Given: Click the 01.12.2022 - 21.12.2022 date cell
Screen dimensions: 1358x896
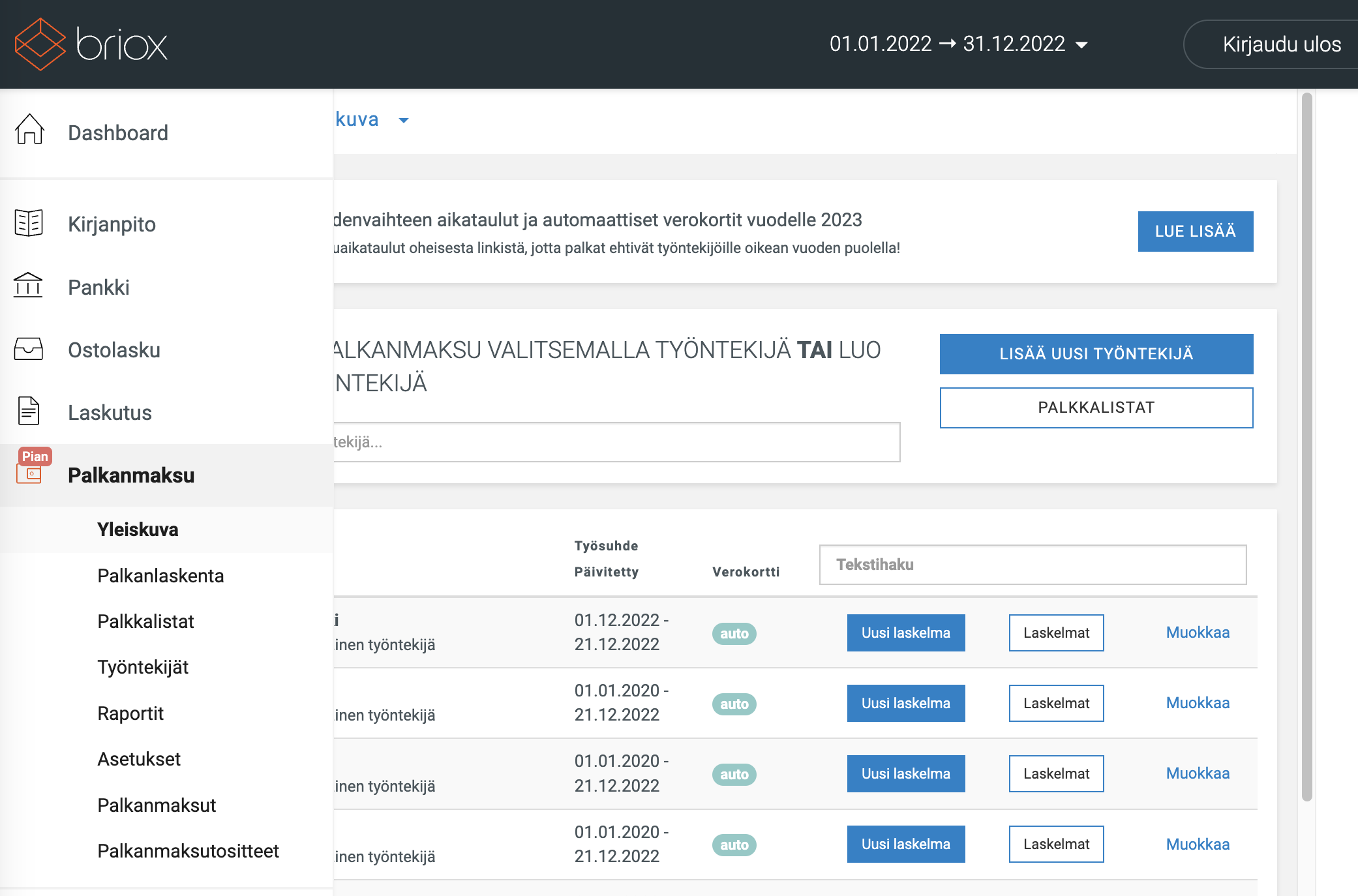Looking at the screenshot, I should (621, 632).
